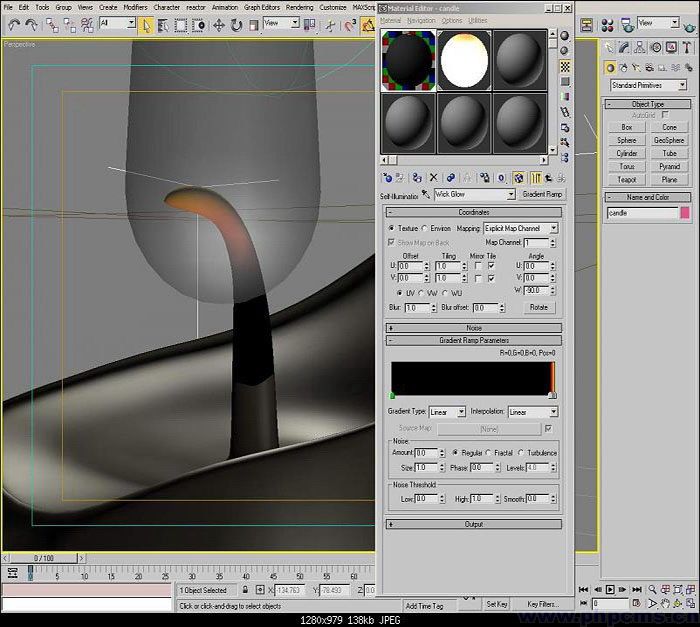The image size is (700, 627).
Task: Click the Gradient Ramp type button
Action: pyautogui.click(x=542, y=194)
